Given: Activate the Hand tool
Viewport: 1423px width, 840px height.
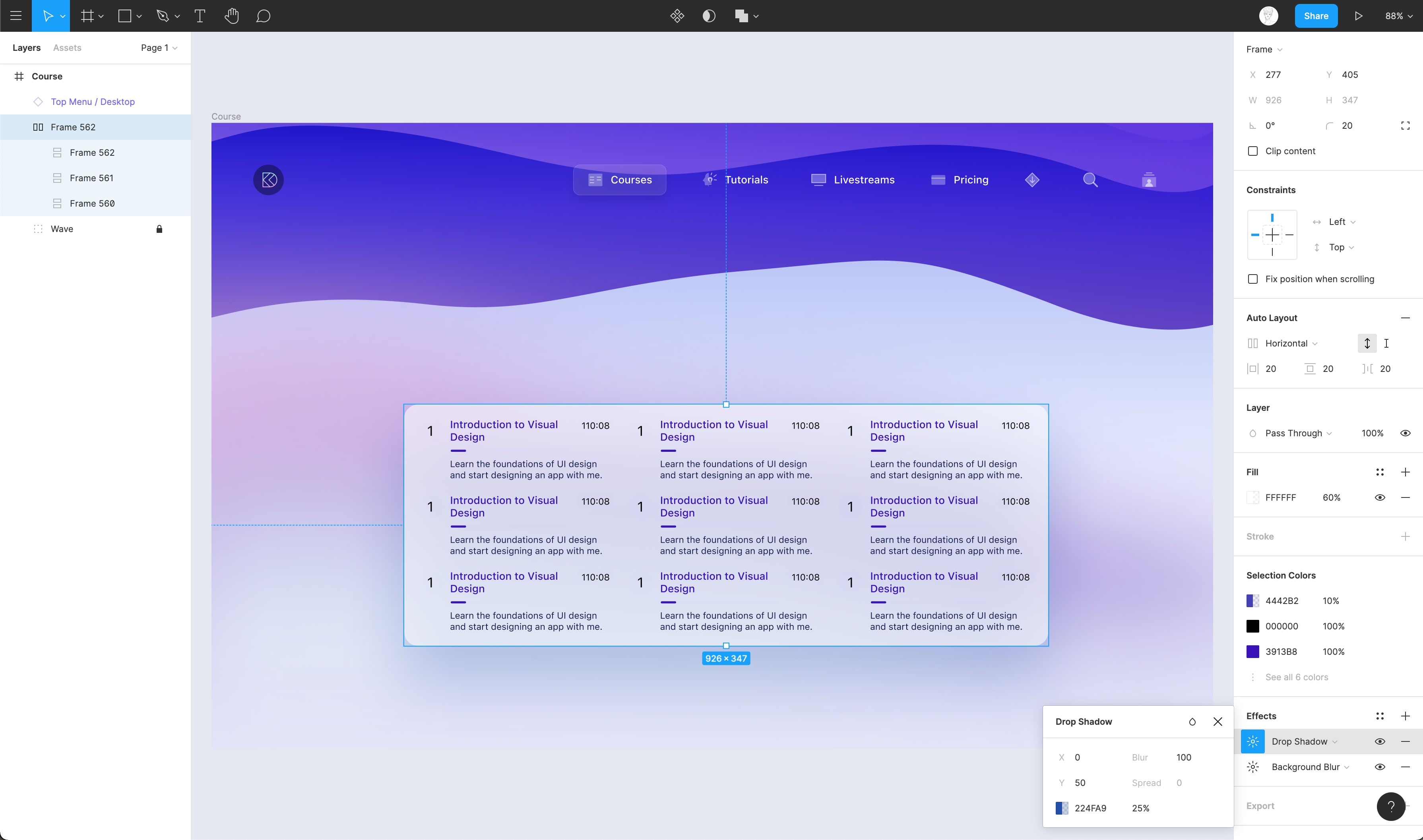Looking at the screenshot, I should [x=232, y=16].
